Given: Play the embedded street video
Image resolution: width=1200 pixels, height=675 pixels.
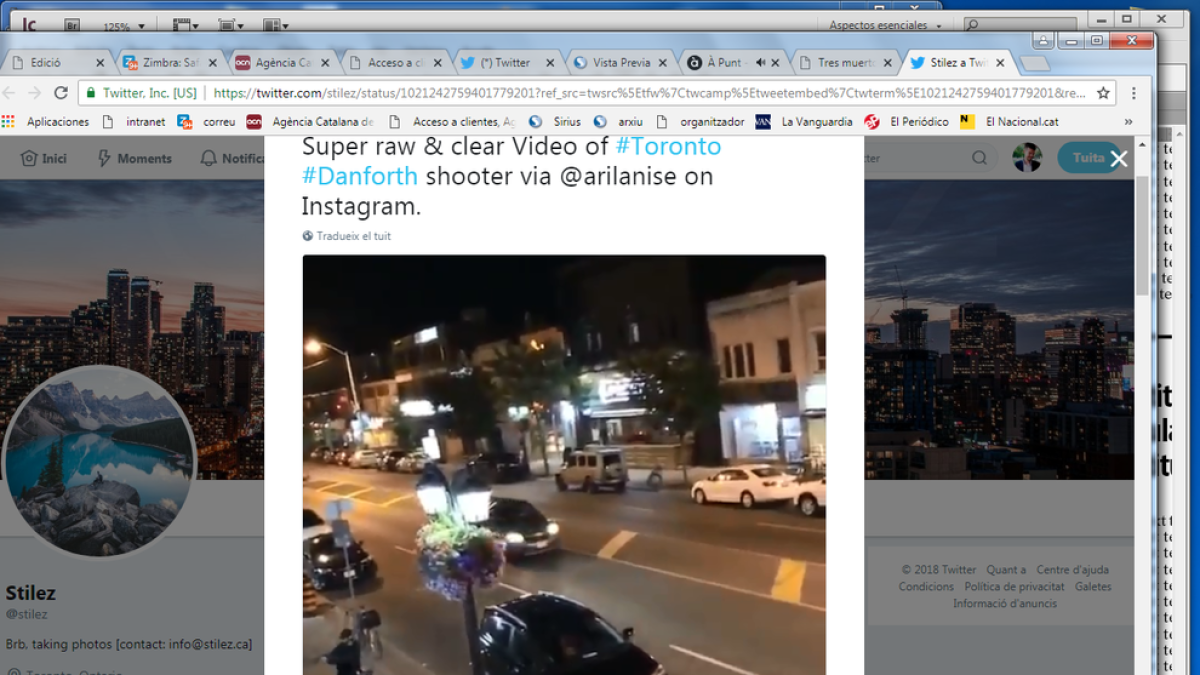Looking at the screenshot, I should click(564, 465).
